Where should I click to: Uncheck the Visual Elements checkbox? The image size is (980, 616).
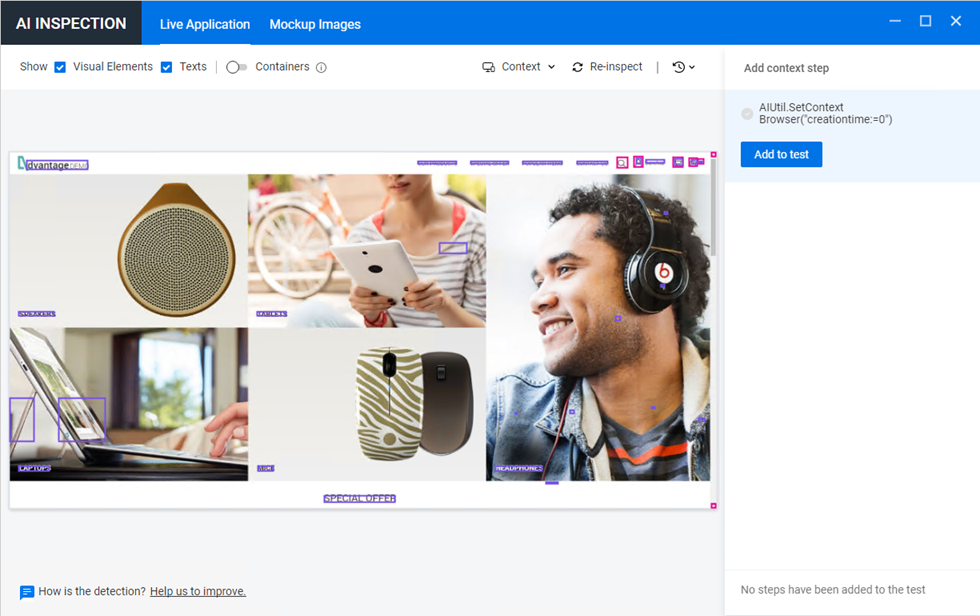tap(60, 67)
